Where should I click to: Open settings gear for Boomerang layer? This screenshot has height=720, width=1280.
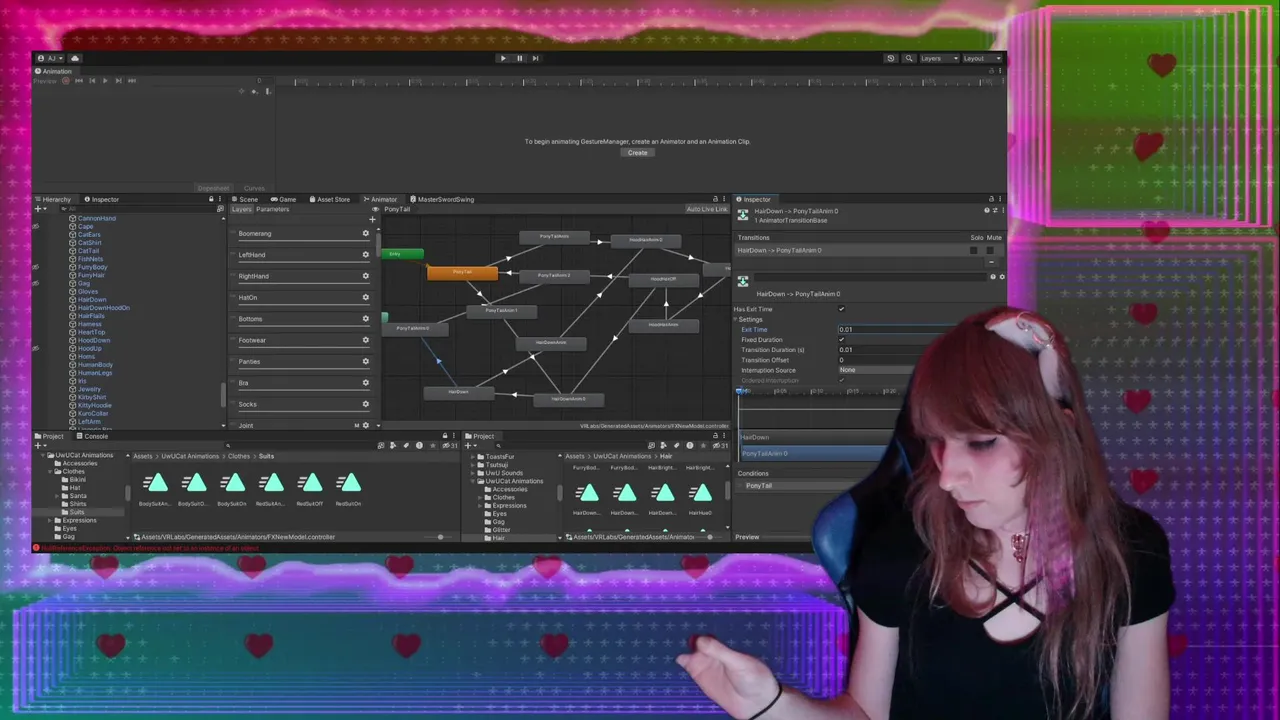(x=365, y=233)
